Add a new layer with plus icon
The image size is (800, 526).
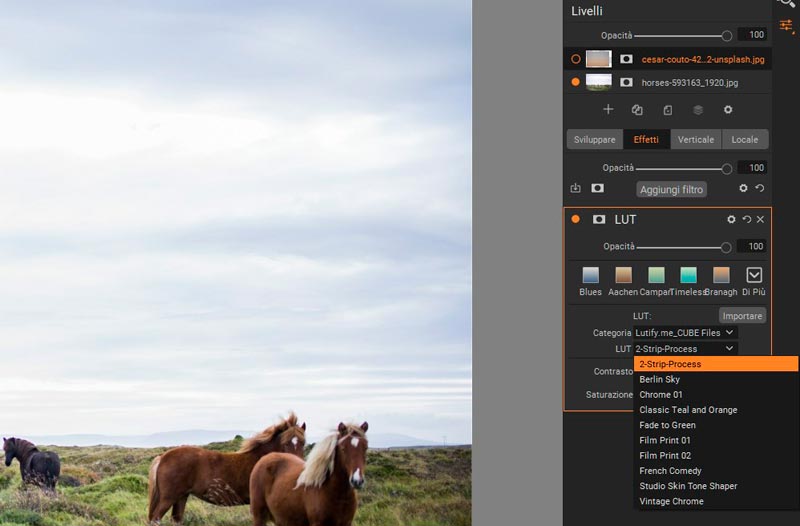tap(608, 110)
